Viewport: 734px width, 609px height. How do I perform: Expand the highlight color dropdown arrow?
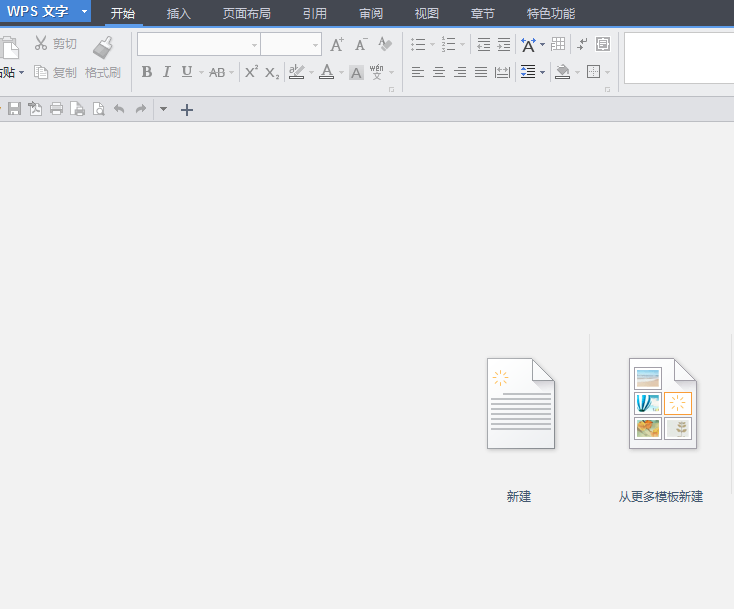pos(311,73)
